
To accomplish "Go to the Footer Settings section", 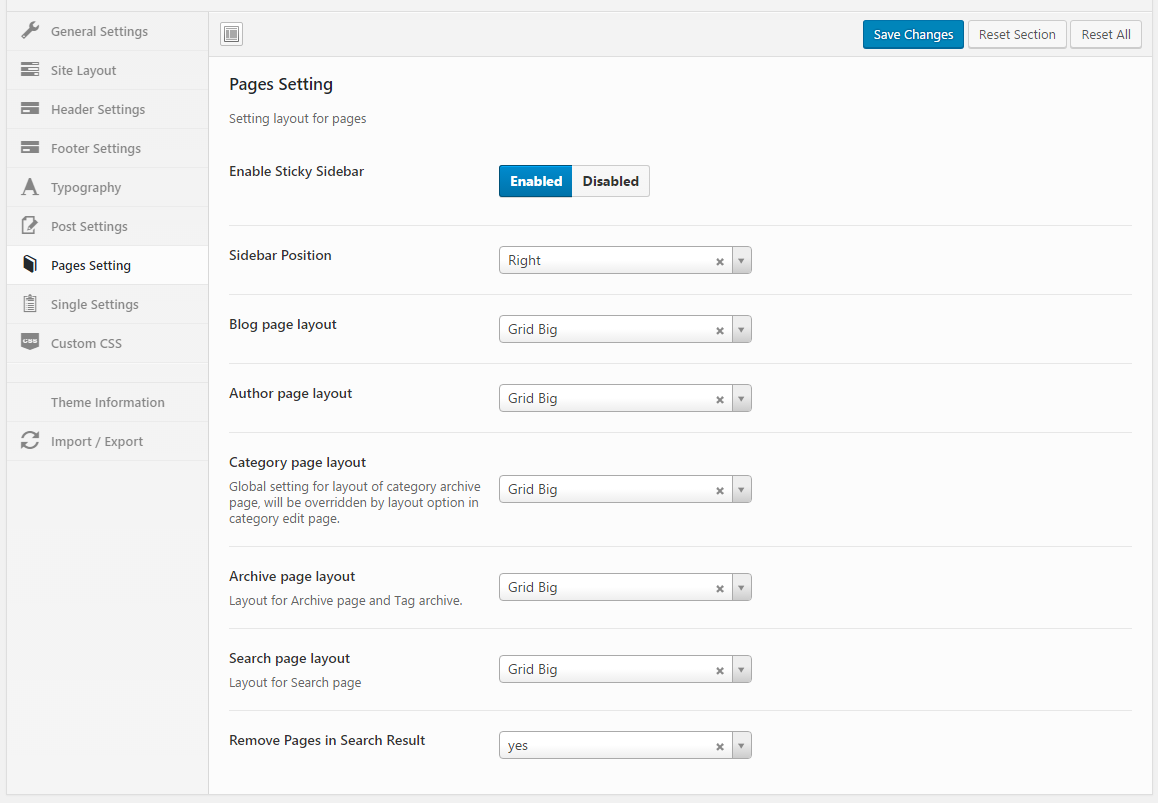I will [96, 148].
